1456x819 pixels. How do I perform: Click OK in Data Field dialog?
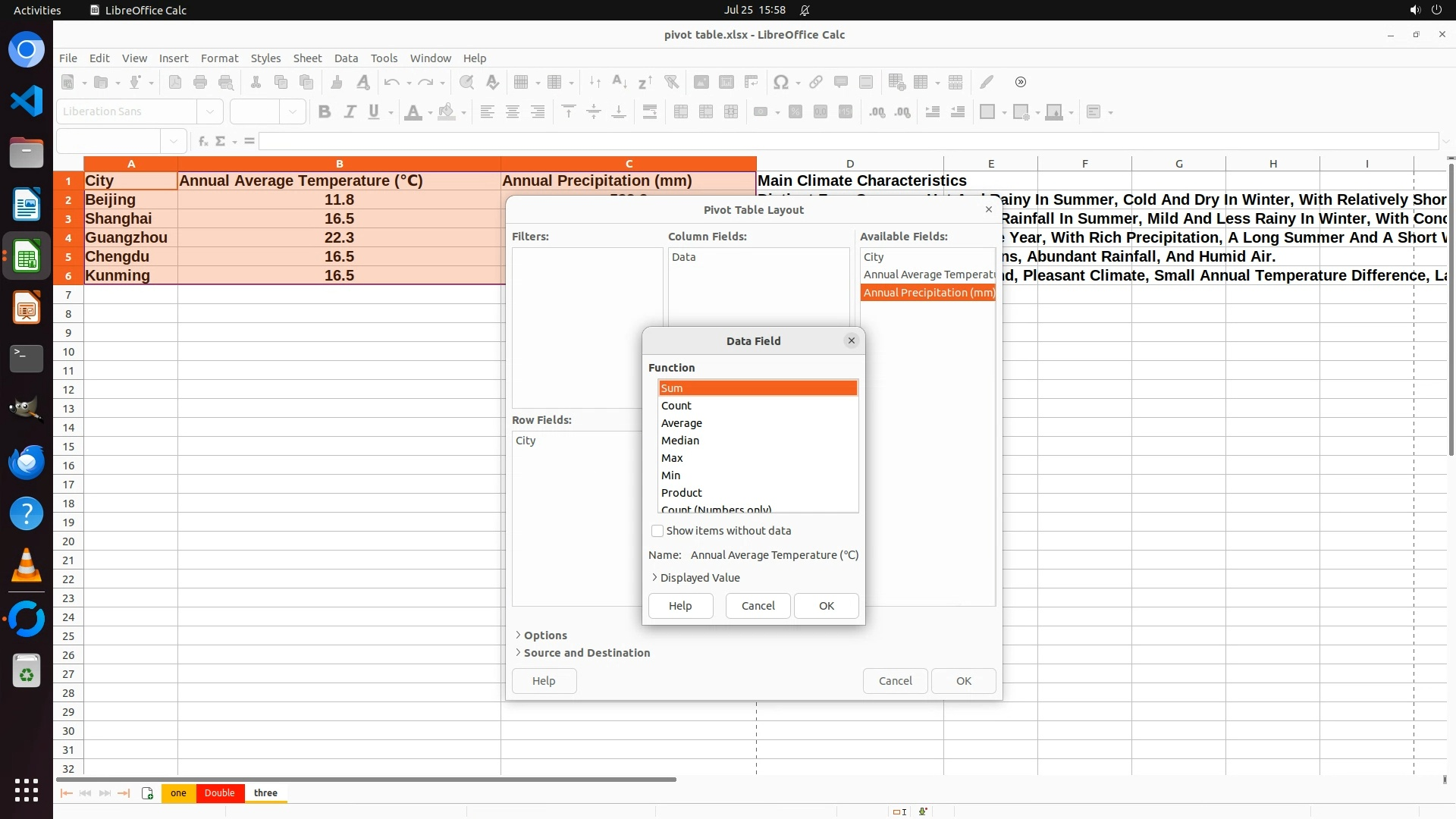pyautogui.click(x=826, y=606)
